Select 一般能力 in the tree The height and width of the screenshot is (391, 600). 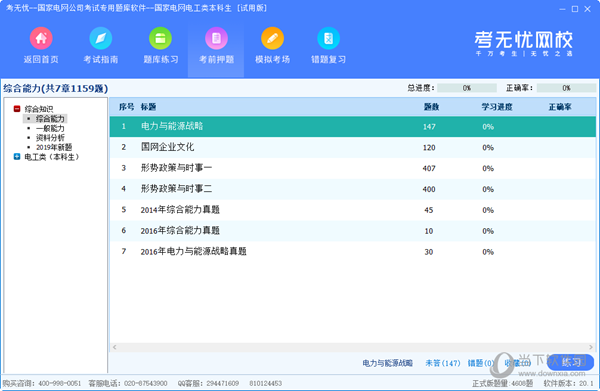(50, 128)
